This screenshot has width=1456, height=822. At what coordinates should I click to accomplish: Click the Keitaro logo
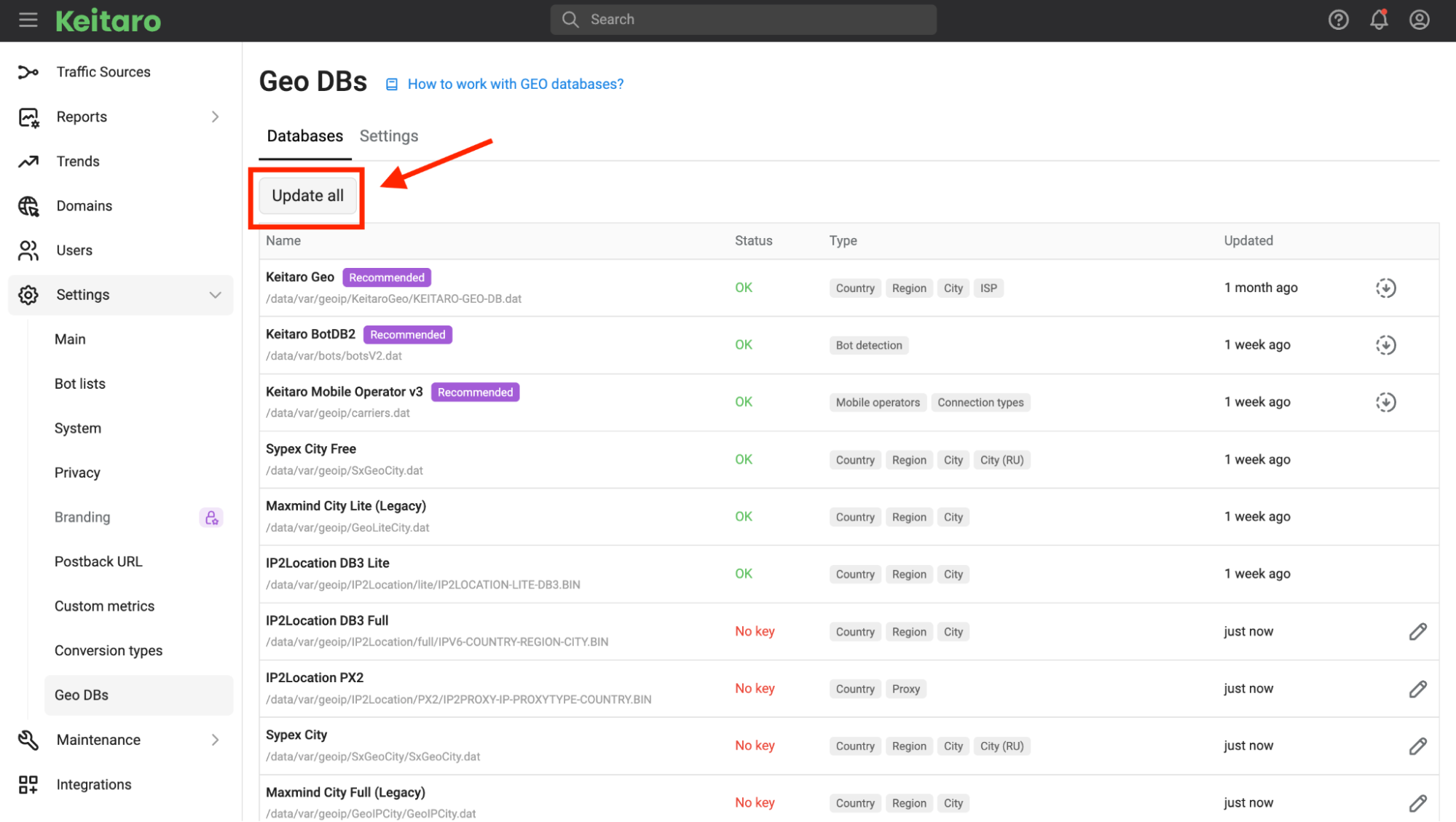pos(109,20)
